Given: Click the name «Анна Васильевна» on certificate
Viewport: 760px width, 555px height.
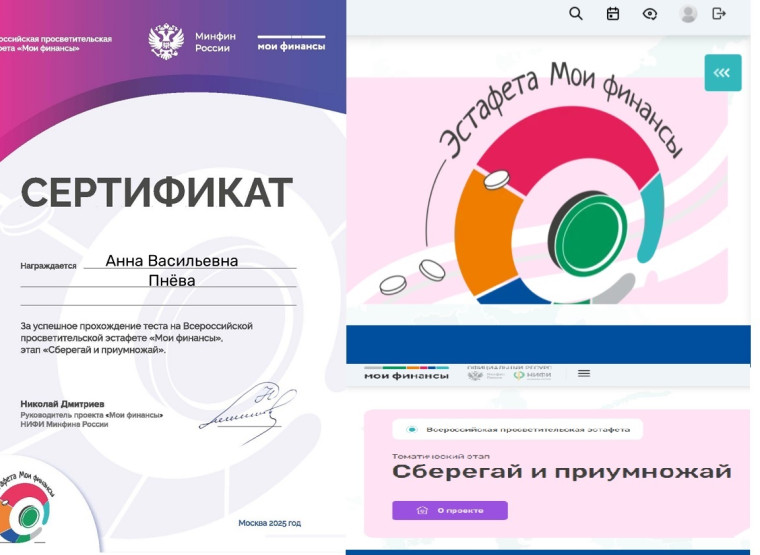Looking at the screenshot, I should click(x=172, y=261).
